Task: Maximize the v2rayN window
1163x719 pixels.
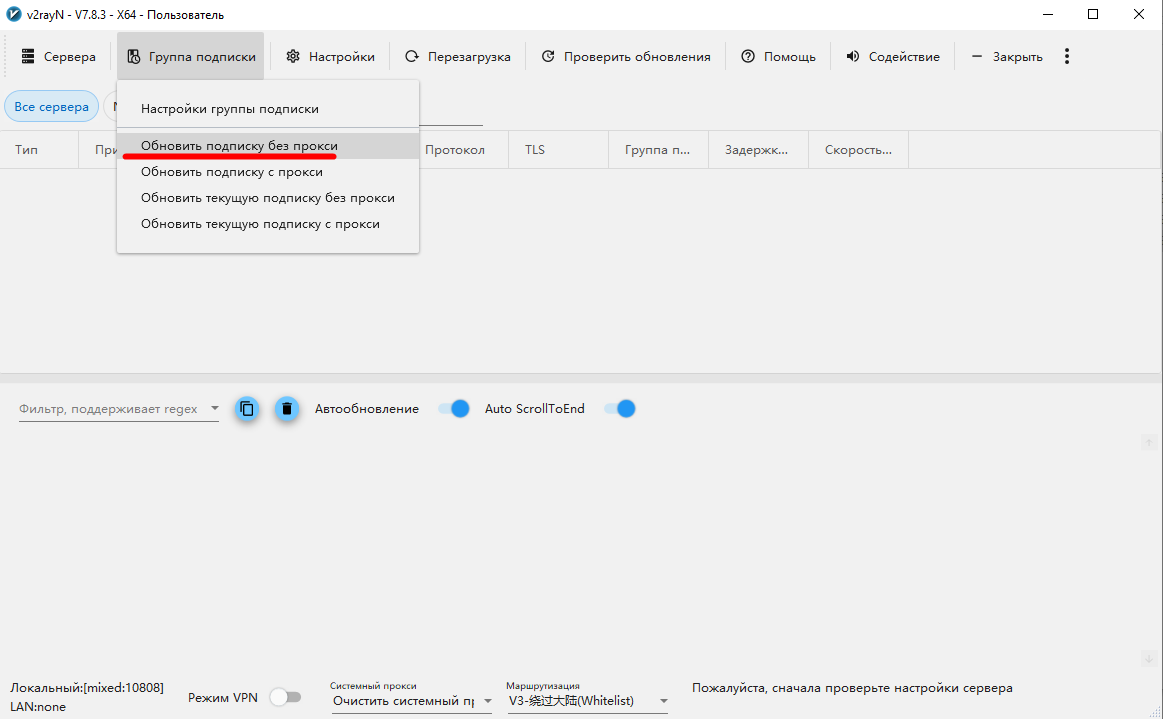Action: click(1093, 15)
